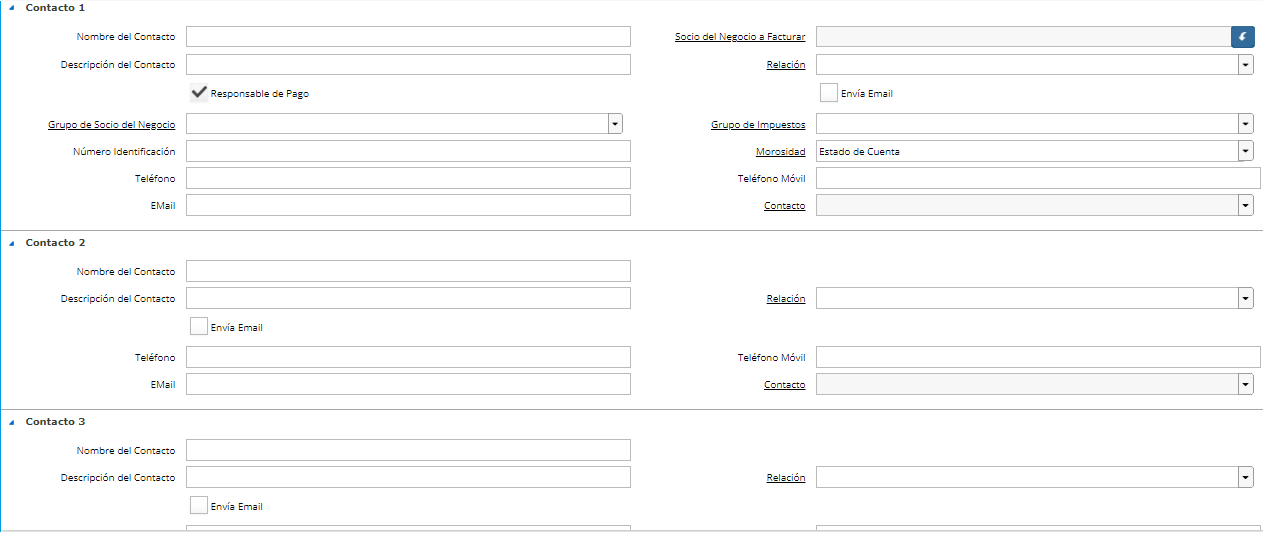Click Nombre del Contacto field in Contacto 1
The image size is (1263, 534).
(x=408, y=37)
